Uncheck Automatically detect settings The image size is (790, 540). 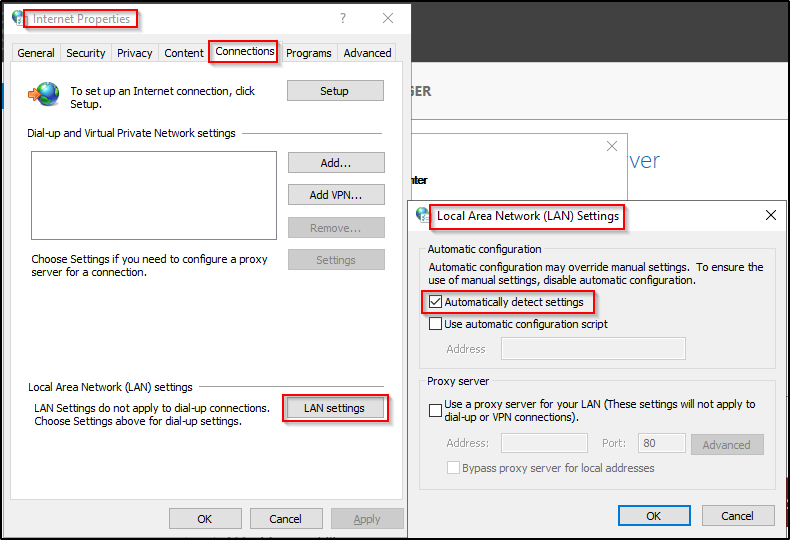point(435,302)
